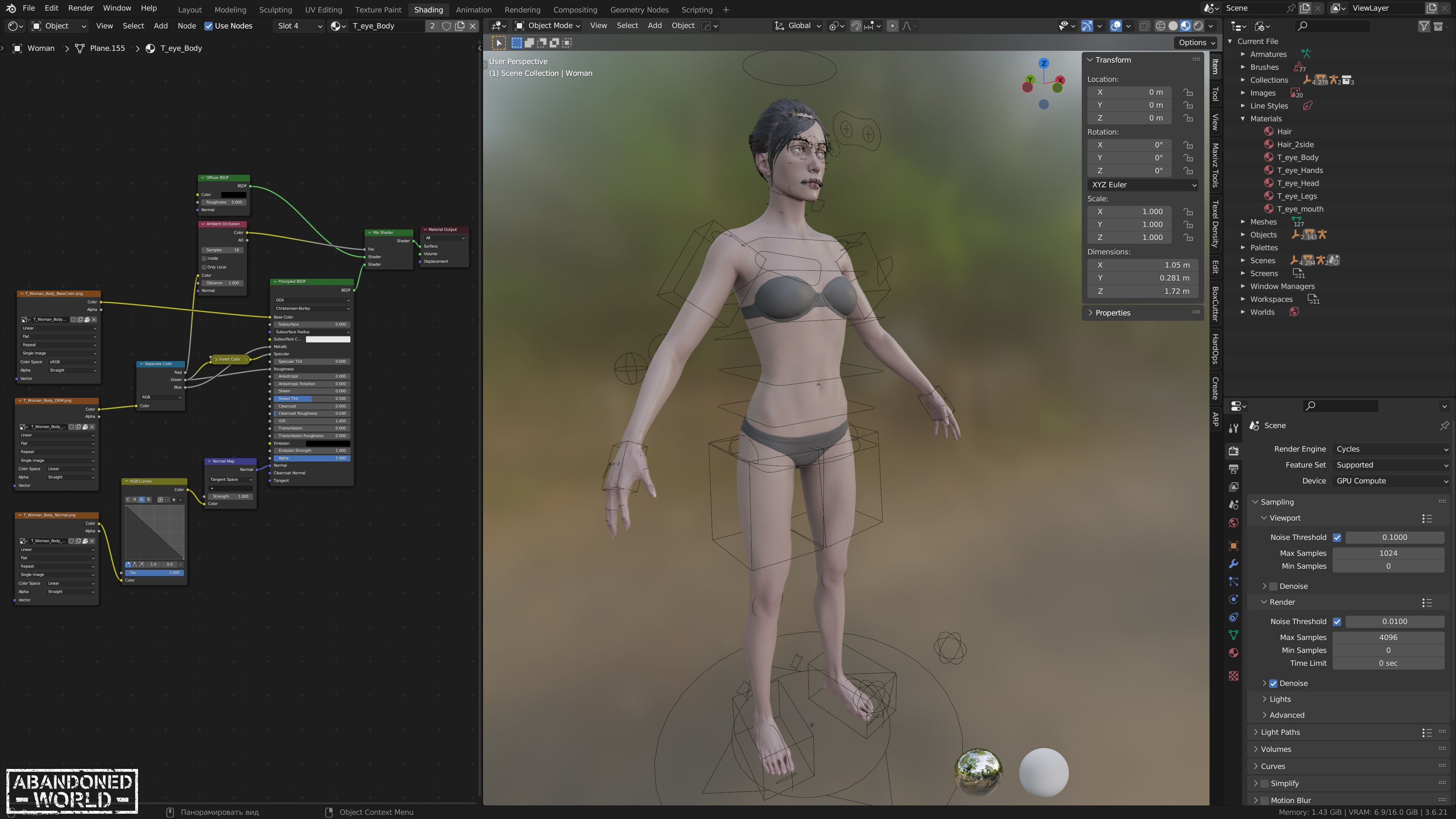Enable rendered viewport shading mode
Screen dimensions: 1456x819
1198,26
